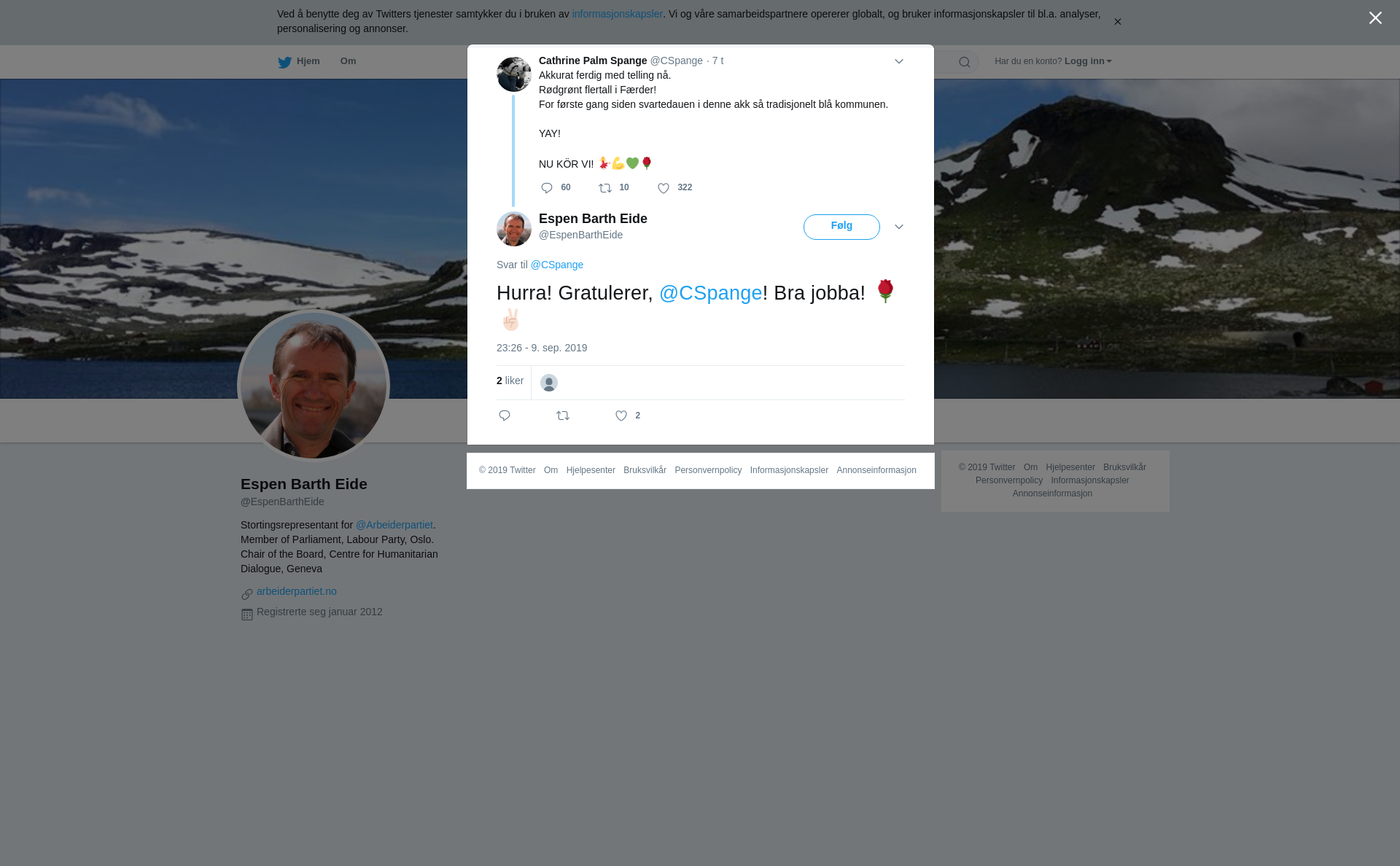Open the @CSpange mention in tweet text
Viewport: 1400px width, 866px height.
[x=710, y=293]
